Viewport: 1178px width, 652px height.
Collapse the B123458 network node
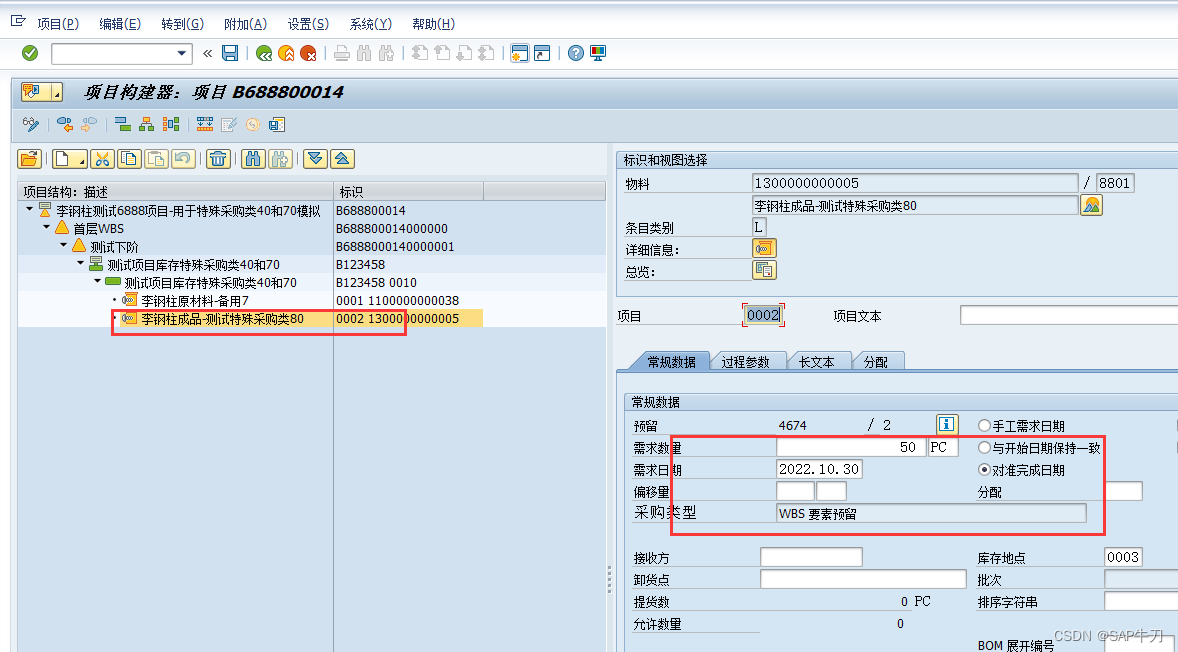click(x=80, y=263)
